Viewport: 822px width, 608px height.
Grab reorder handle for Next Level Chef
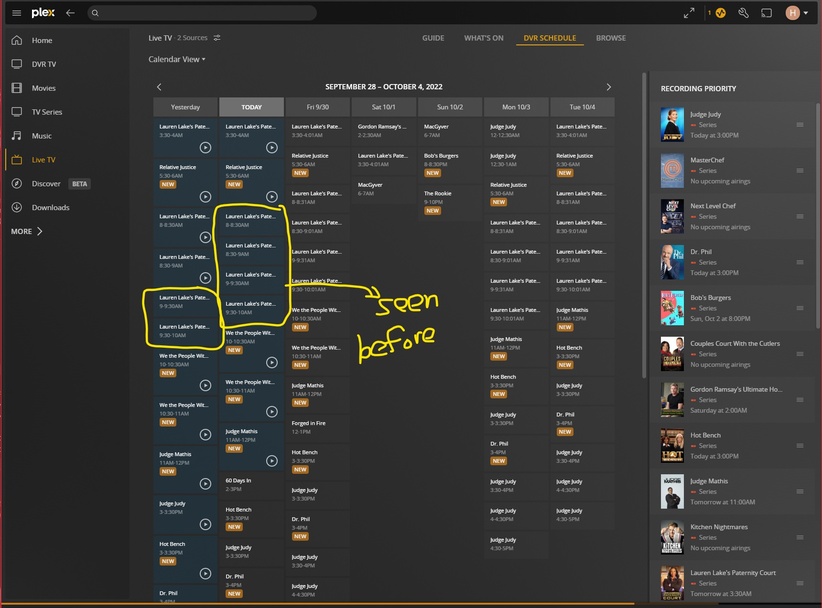click(800, 216)
